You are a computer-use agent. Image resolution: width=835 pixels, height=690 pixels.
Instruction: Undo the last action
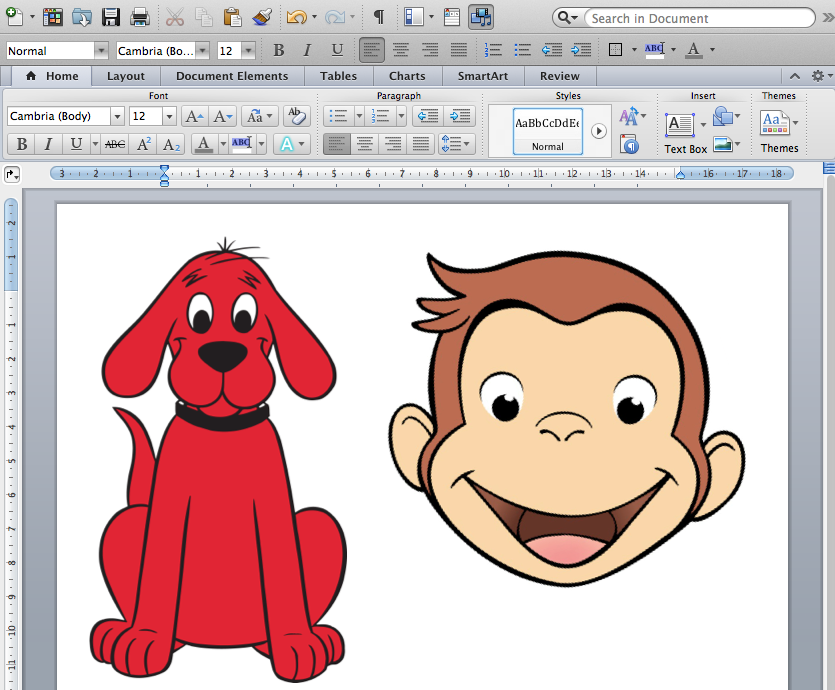point(296,17)
